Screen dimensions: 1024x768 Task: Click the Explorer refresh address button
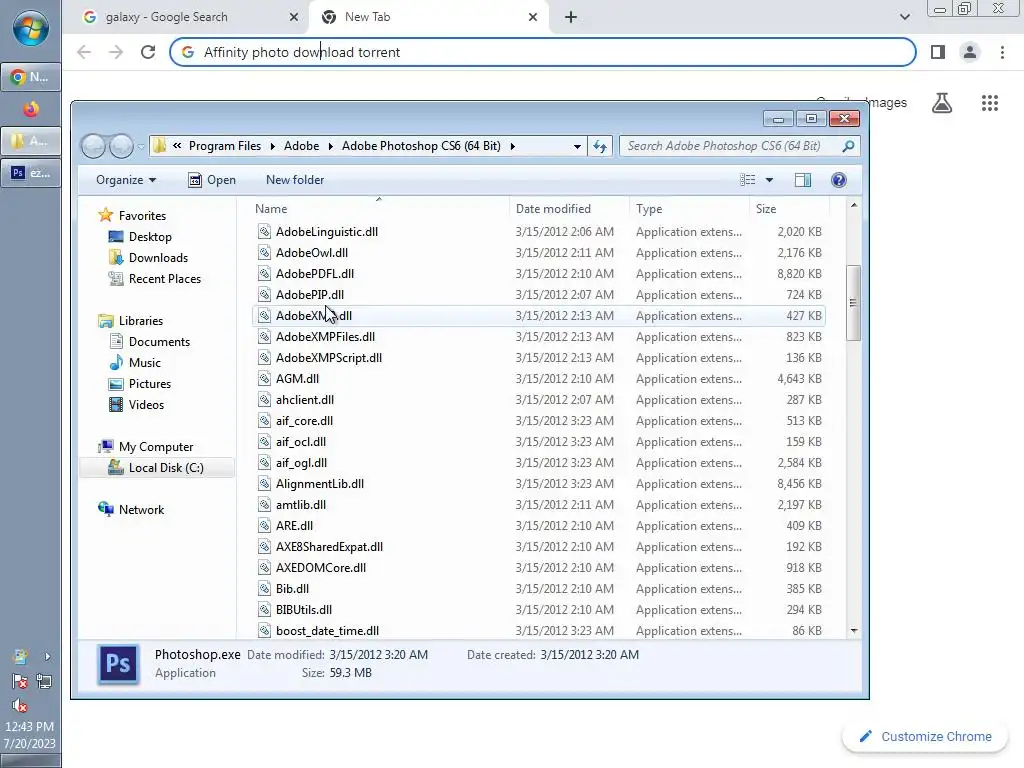click(600, 146)
